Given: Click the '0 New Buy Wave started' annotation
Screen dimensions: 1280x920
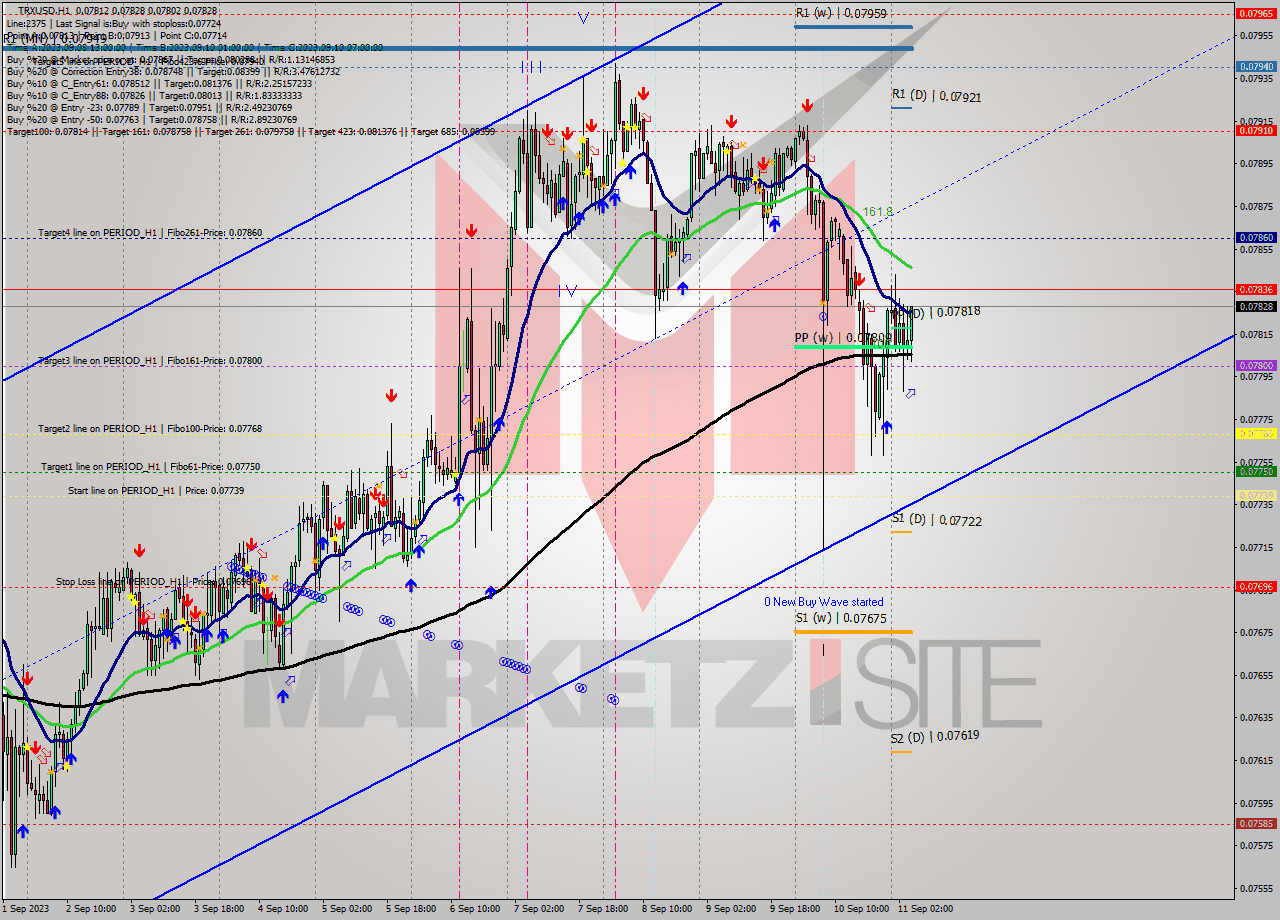Looking at the screenshot, I should pyautogui.click(x=824, y=602).
